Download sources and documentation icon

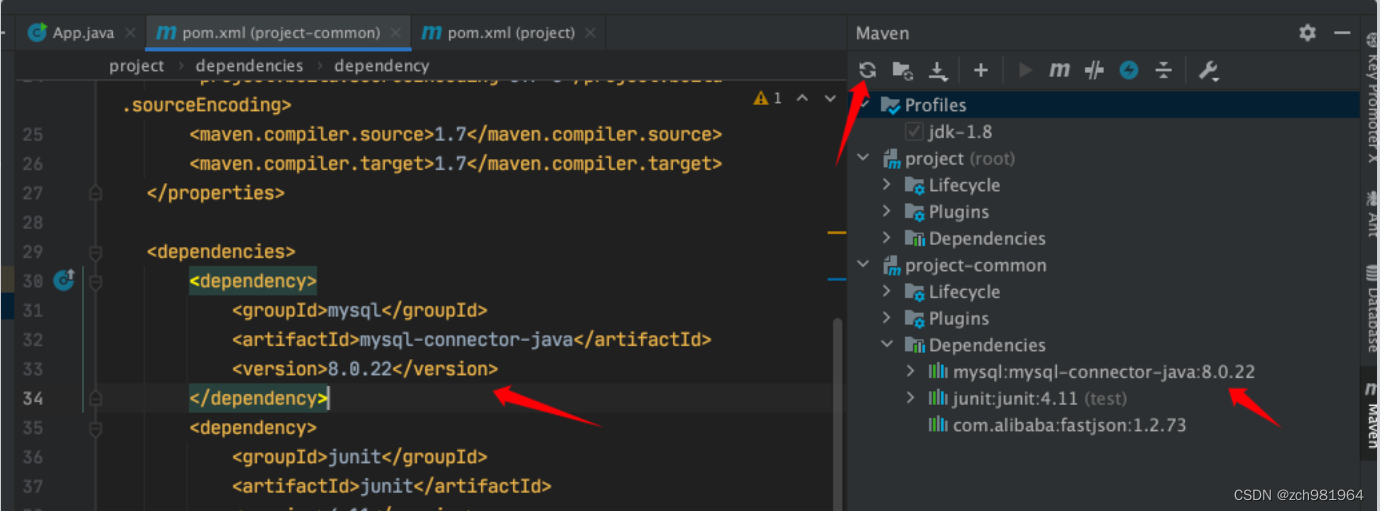[x=938, y=70]
